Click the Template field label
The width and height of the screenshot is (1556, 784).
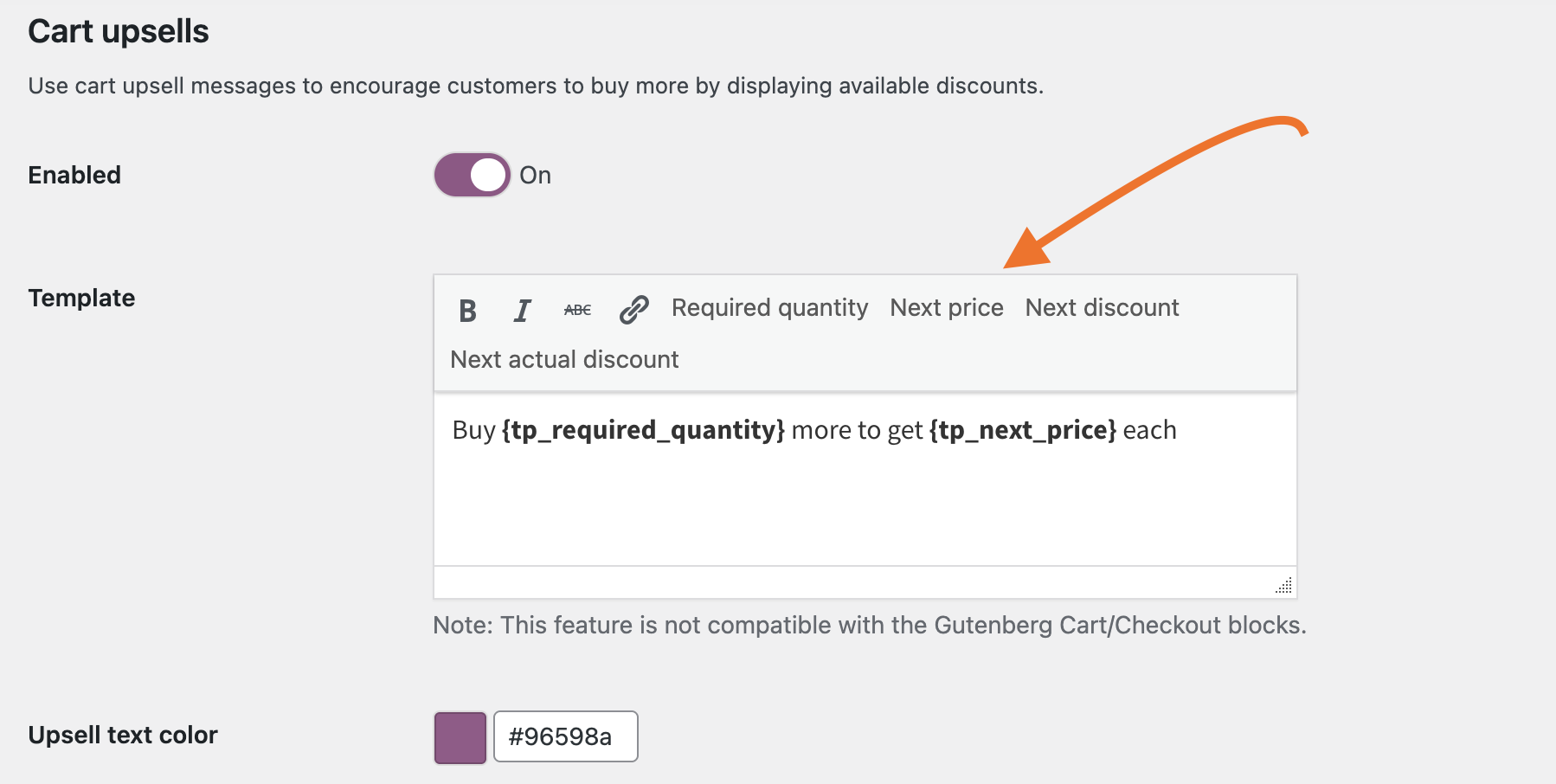(81, 299)
